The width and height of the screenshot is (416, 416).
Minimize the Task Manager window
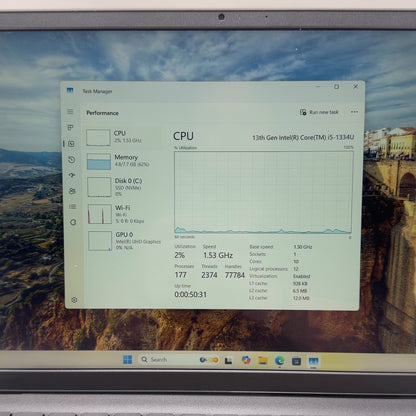coord(318,87)
